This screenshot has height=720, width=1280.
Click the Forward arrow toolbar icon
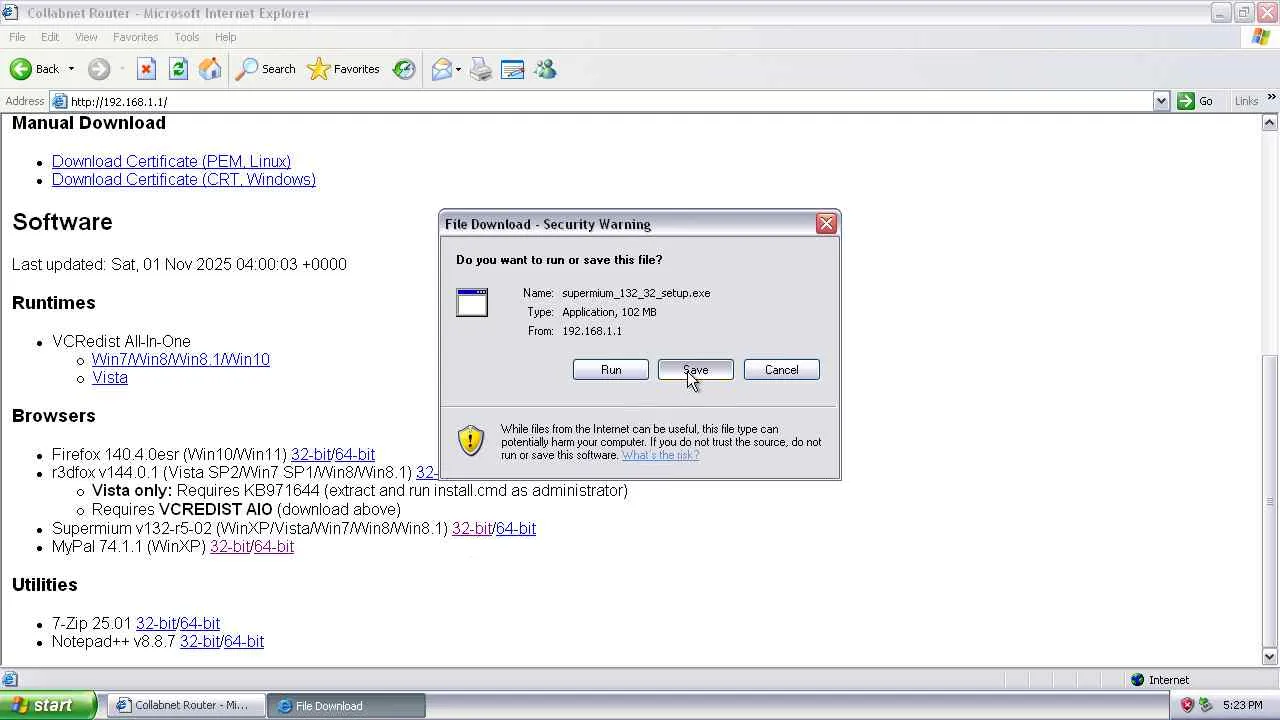[x=98, y=69]
